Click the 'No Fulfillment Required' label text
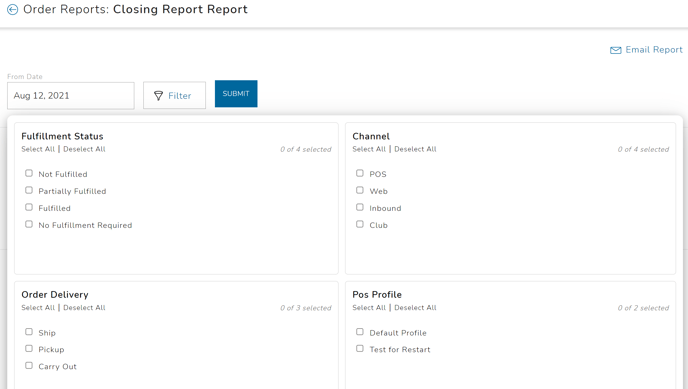The height and width of the screenshot is (389, 688). click(x=85, y=225)
